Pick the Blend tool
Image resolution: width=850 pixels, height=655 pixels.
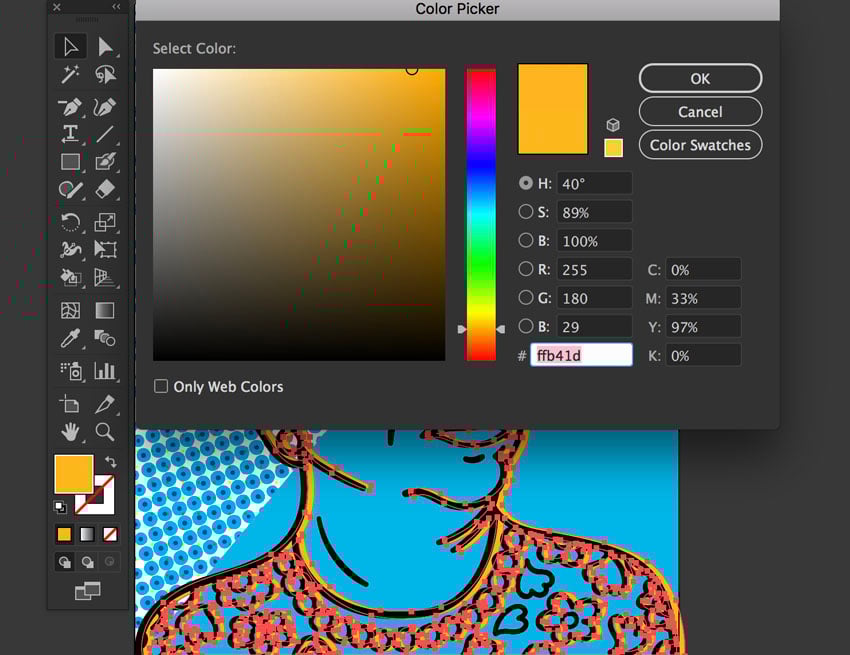coord(105,338)
